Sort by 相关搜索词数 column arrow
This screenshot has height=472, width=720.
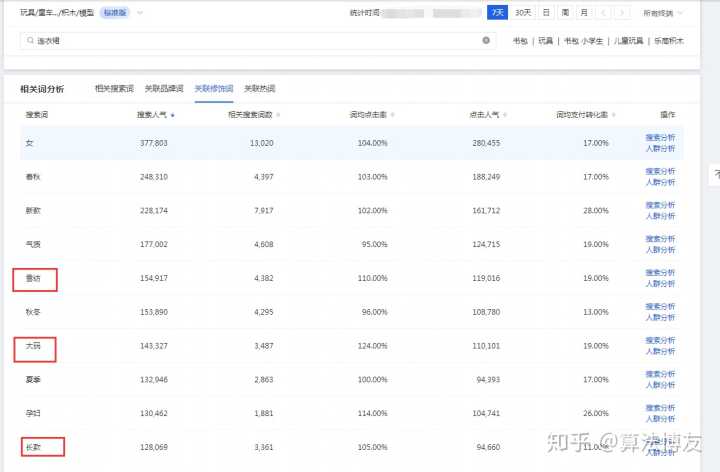click(279, 115)
